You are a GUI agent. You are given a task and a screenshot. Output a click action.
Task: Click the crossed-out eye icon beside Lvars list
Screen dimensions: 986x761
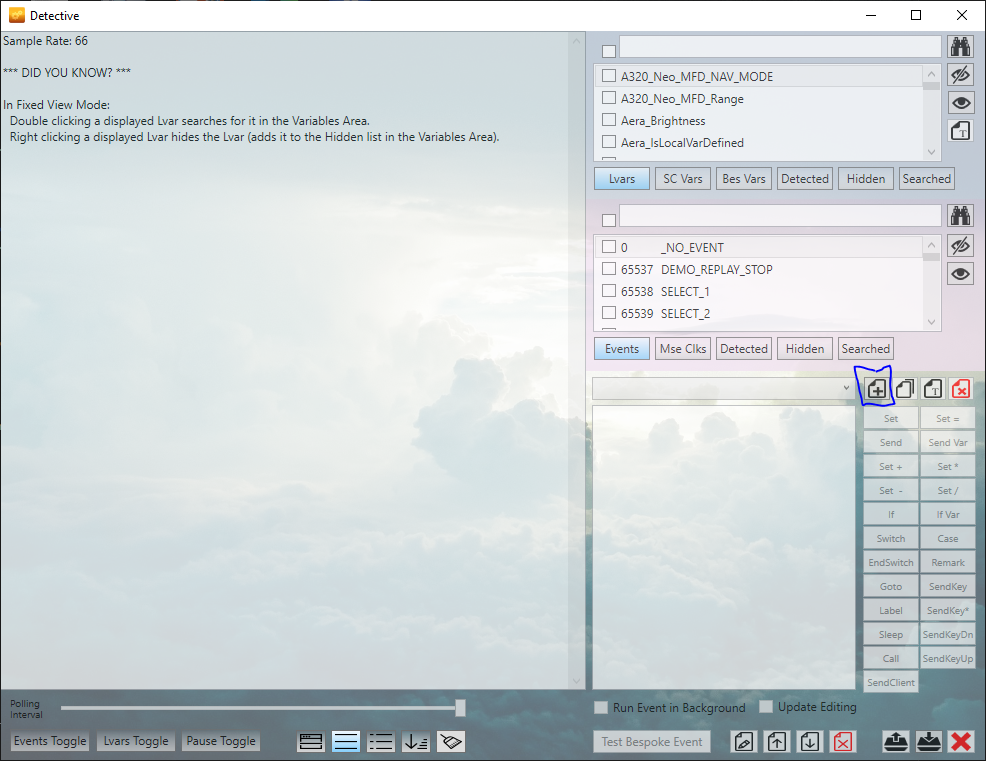pyautogui.click(x=960, y=74)
